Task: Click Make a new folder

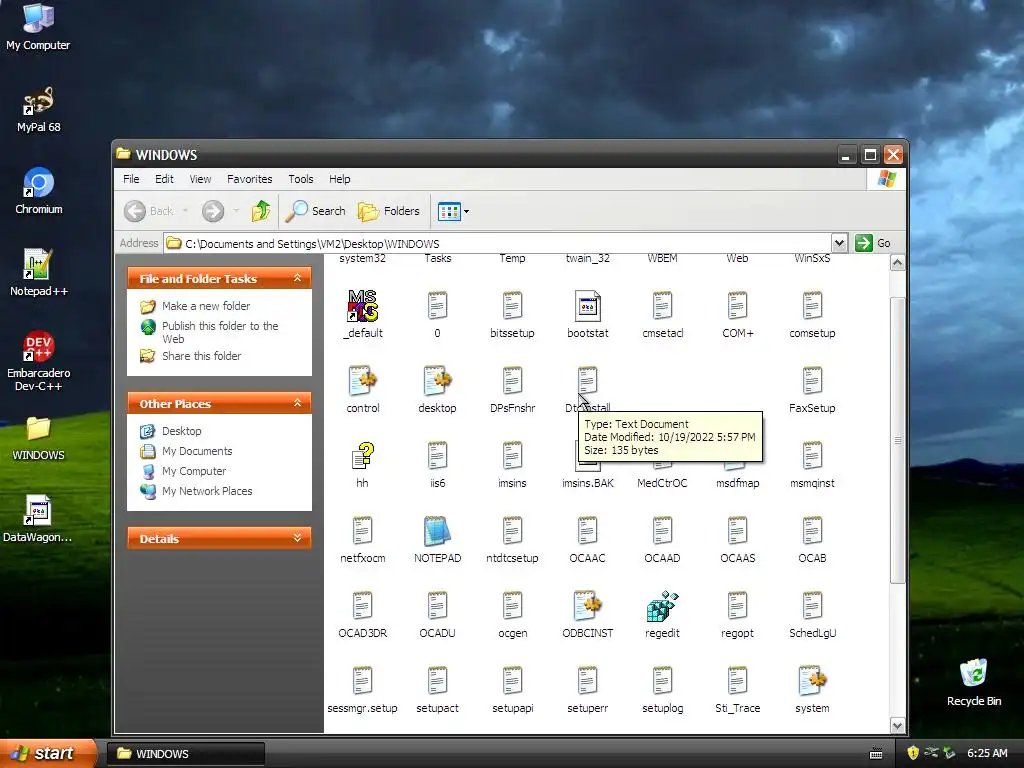Action: pyautogui.click(x=205, y=306)
